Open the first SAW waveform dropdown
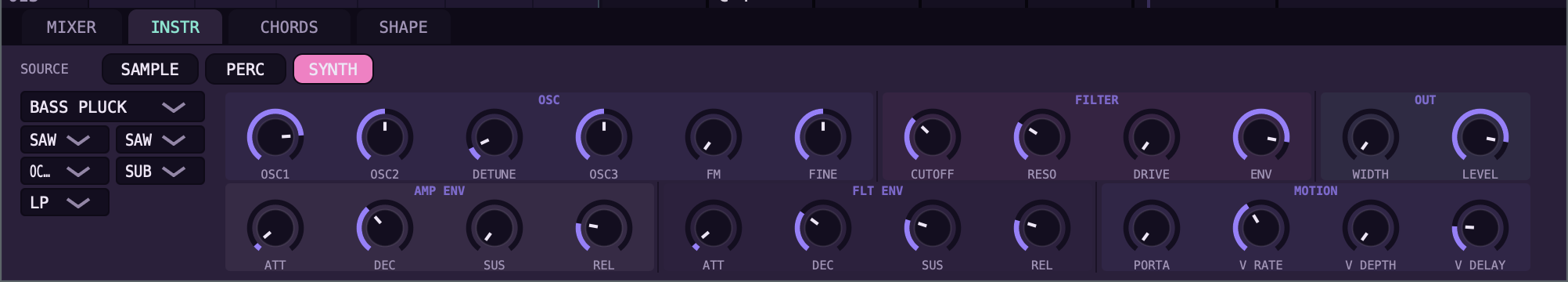1568x282 pixels. [65, 139]
